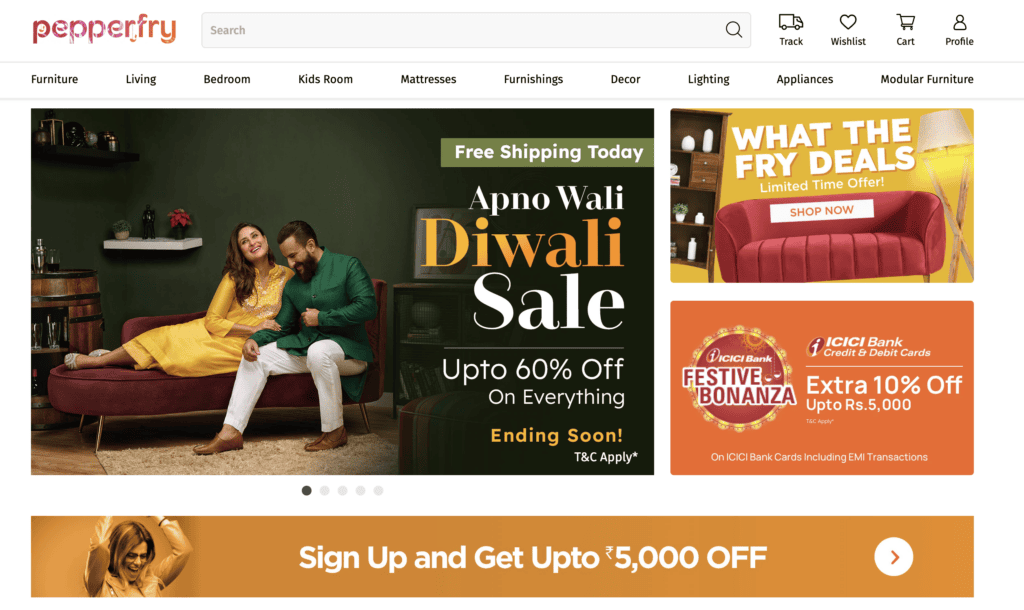Viewport: 1024px width, 610px height.
Task: Click the search magnifier icon
Action: 733,29
